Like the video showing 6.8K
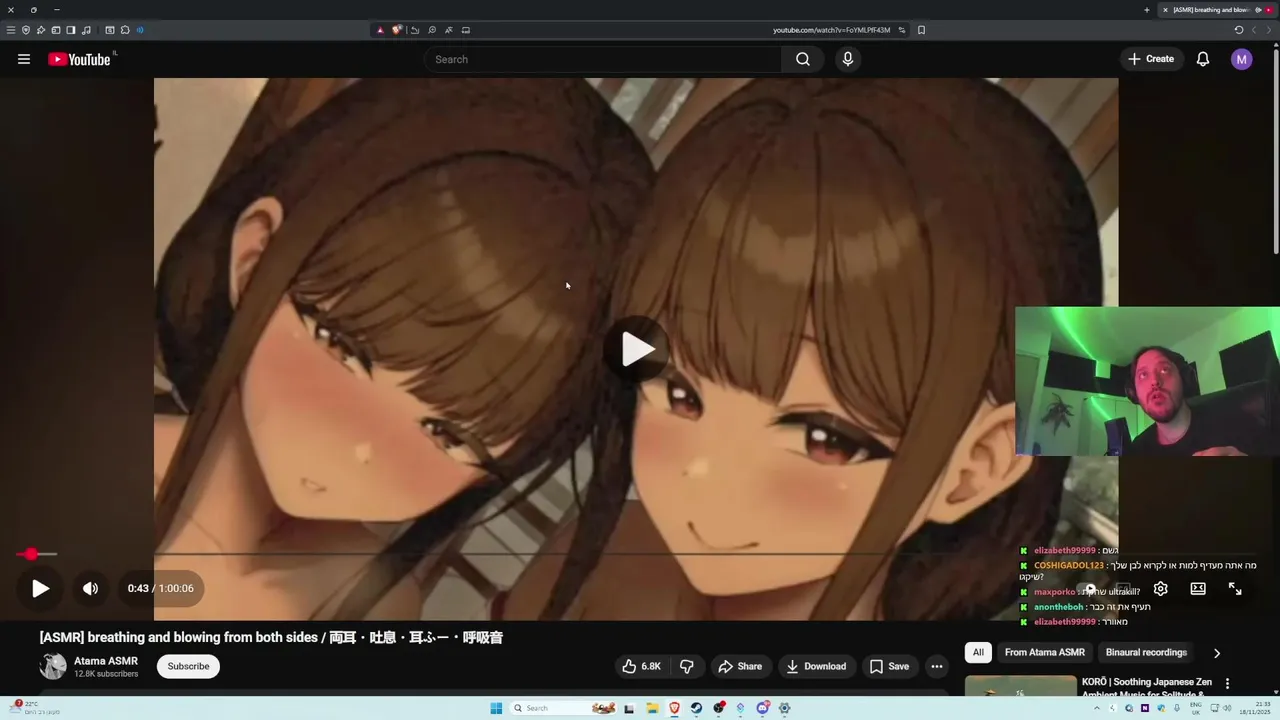The width and height of the screenshot is (1280, 720). click(x=640, y=666)
